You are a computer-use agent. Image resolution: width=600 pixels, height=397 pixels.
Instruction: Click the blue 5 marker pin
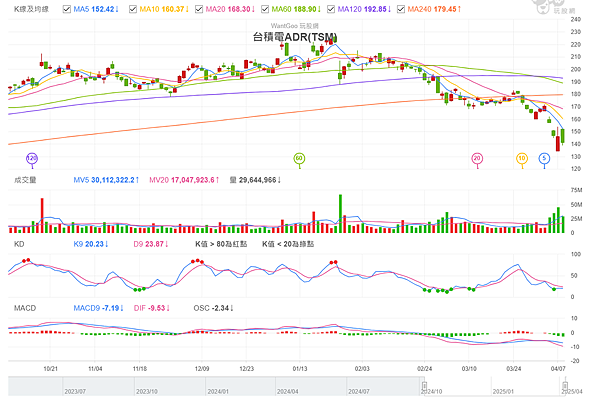(x=544, y=158)
